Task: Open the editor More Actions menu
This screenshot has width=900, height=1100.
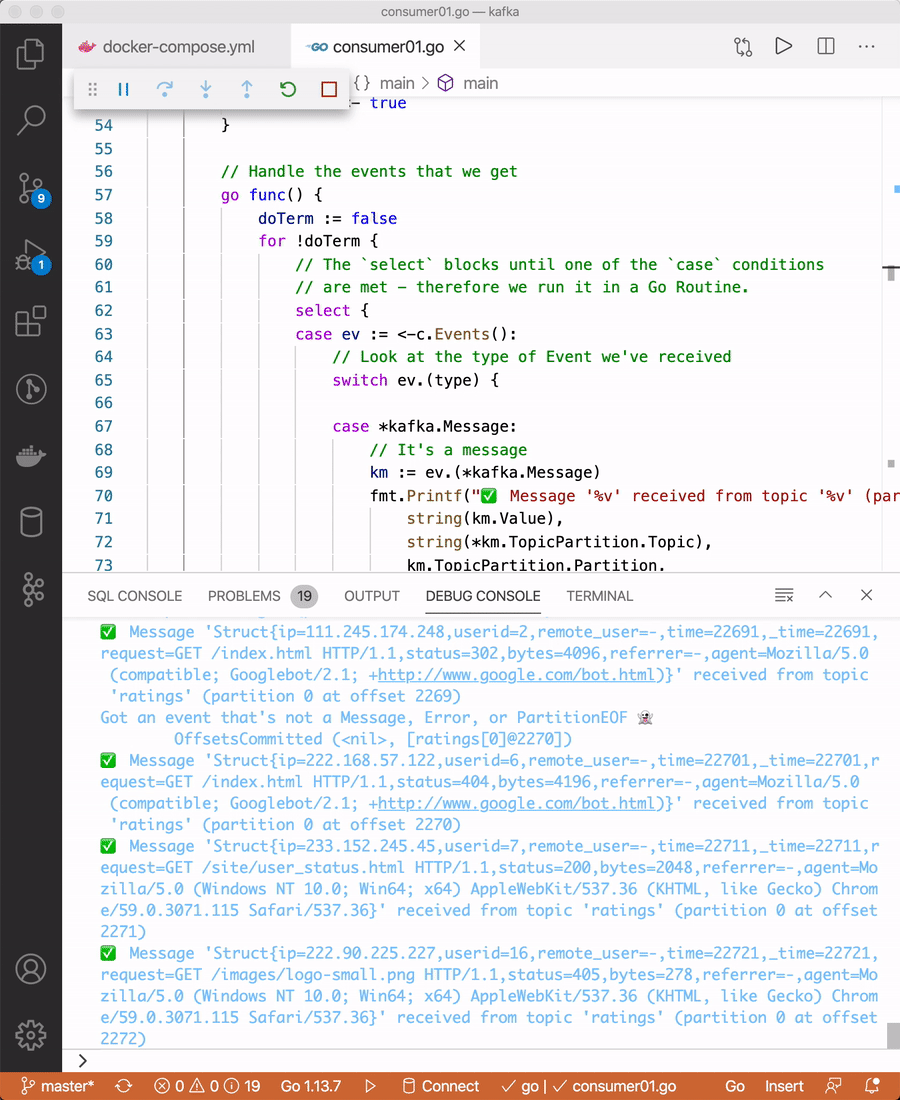Action: click(866, 47)
